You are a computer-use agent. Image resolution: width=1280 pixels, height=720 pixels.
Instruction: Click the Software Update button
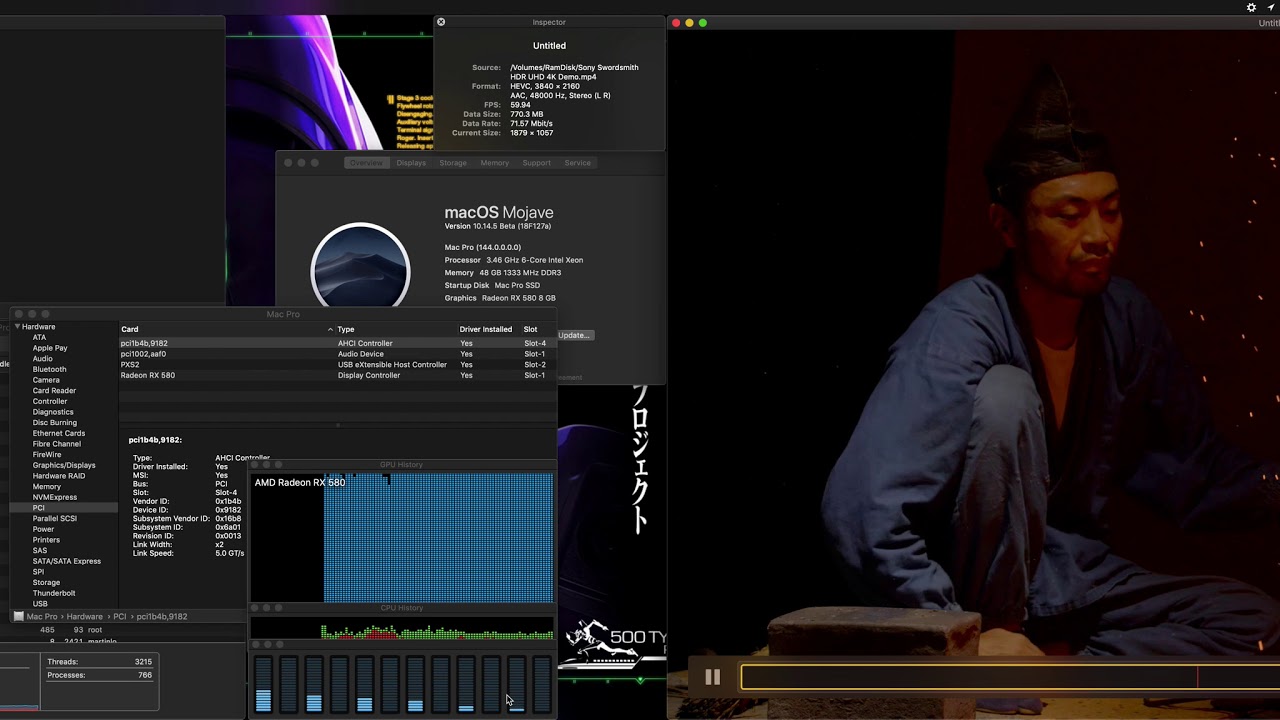[575, 335]
